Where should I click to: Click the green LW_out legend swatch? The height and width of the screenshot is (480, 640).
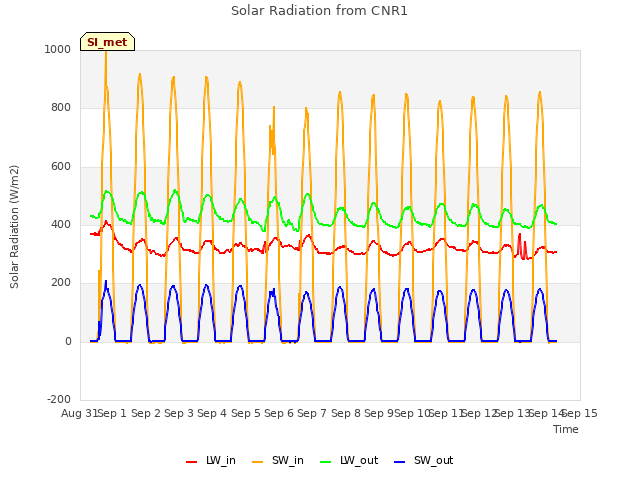tap(326, 462)
